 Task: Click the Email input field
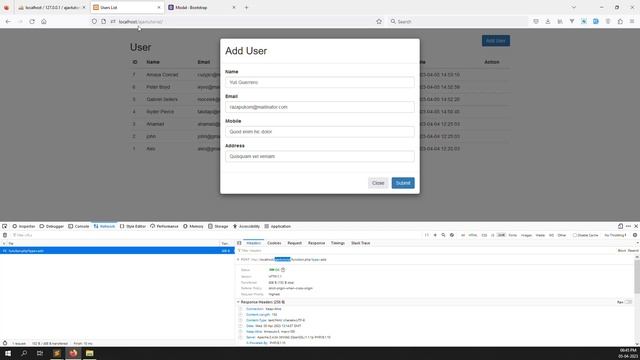[x=320, y=107]
